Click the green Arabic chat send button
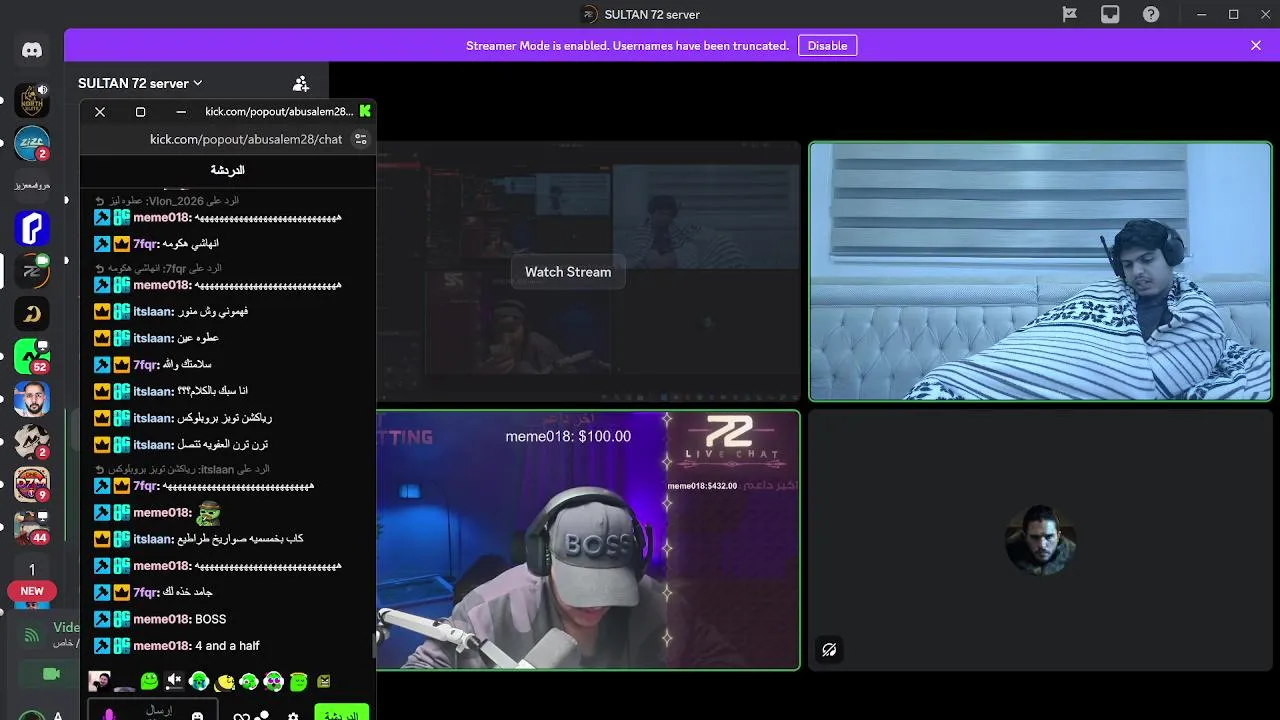1280x720 pixels. coord(342,714)
